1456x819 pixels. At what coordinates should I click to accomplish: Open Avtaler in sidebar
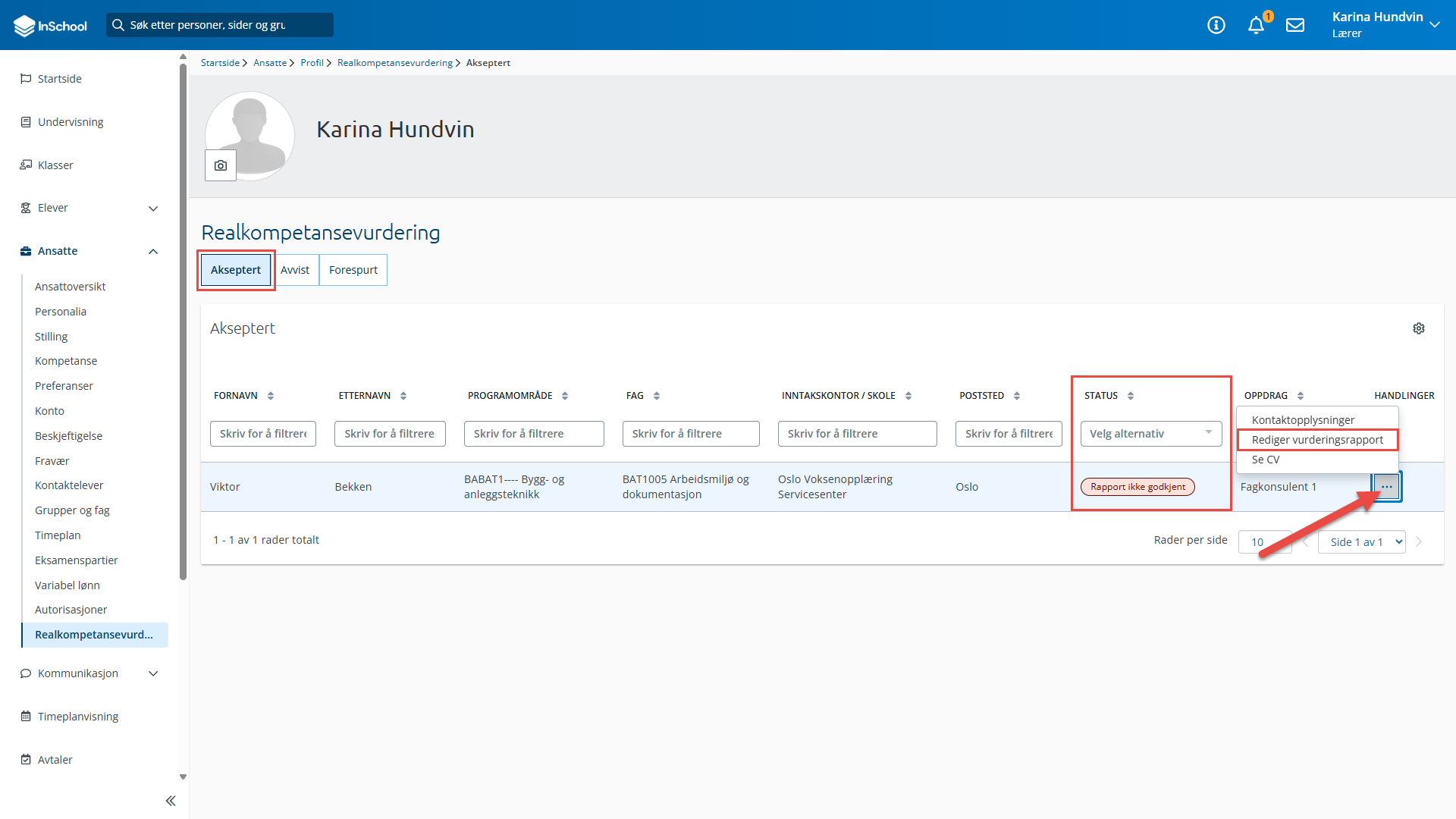pos(55,760)
